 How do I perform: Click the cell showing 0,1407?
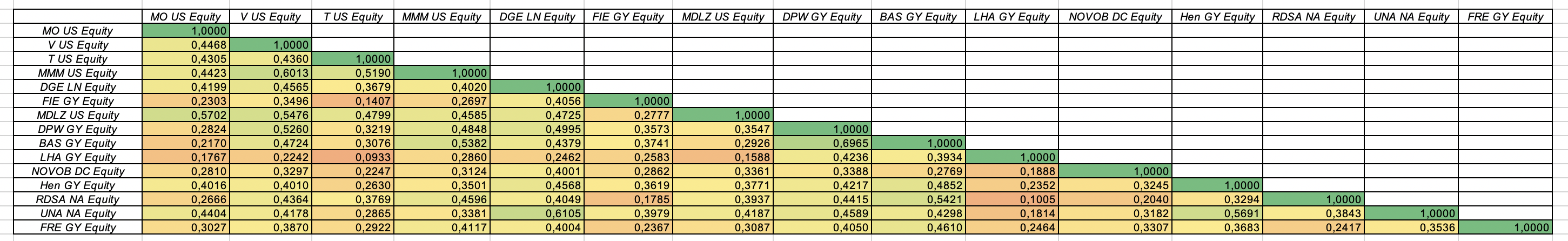pyautogui.click(x=352, y=101)
